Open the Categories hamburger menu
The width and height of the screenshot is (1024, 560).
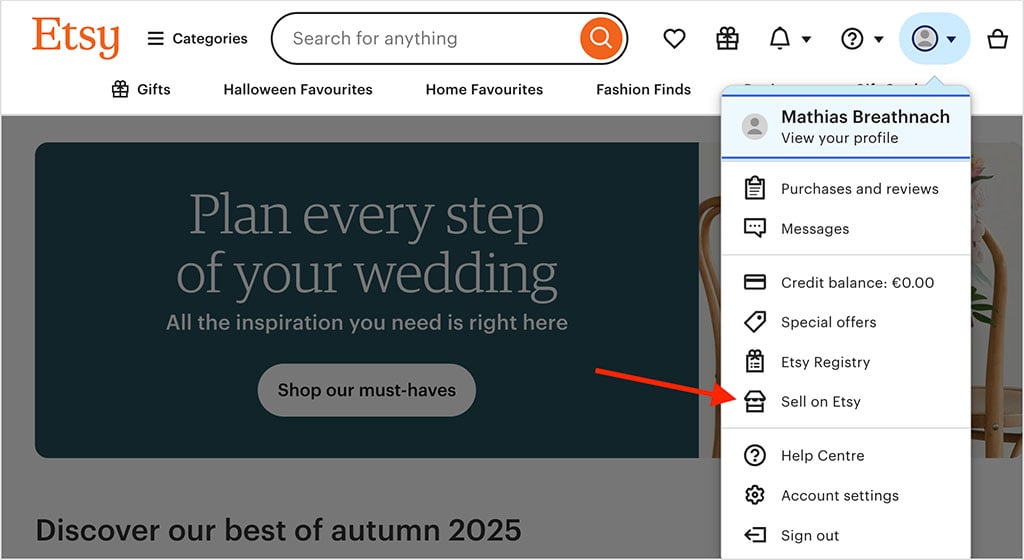[x=197, y=39]
